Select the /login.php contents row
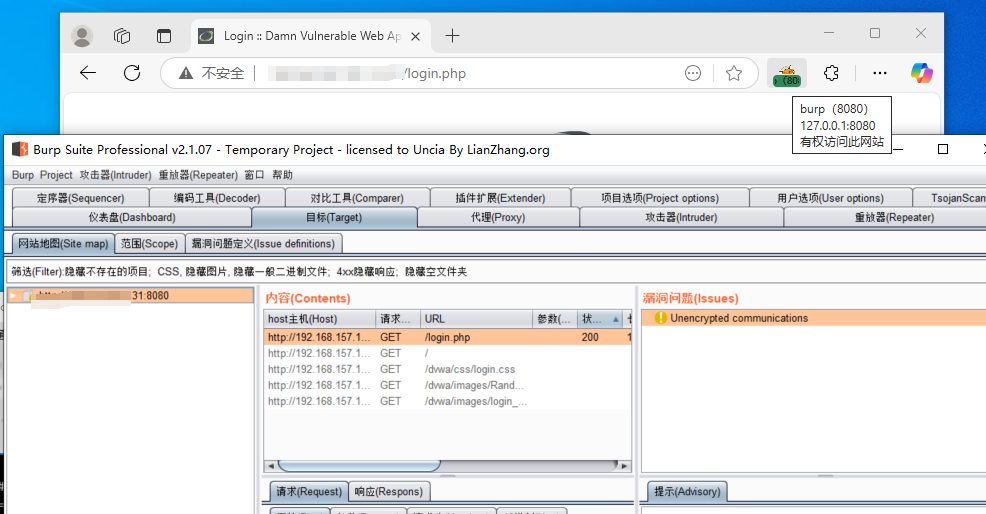 (447, 337)
